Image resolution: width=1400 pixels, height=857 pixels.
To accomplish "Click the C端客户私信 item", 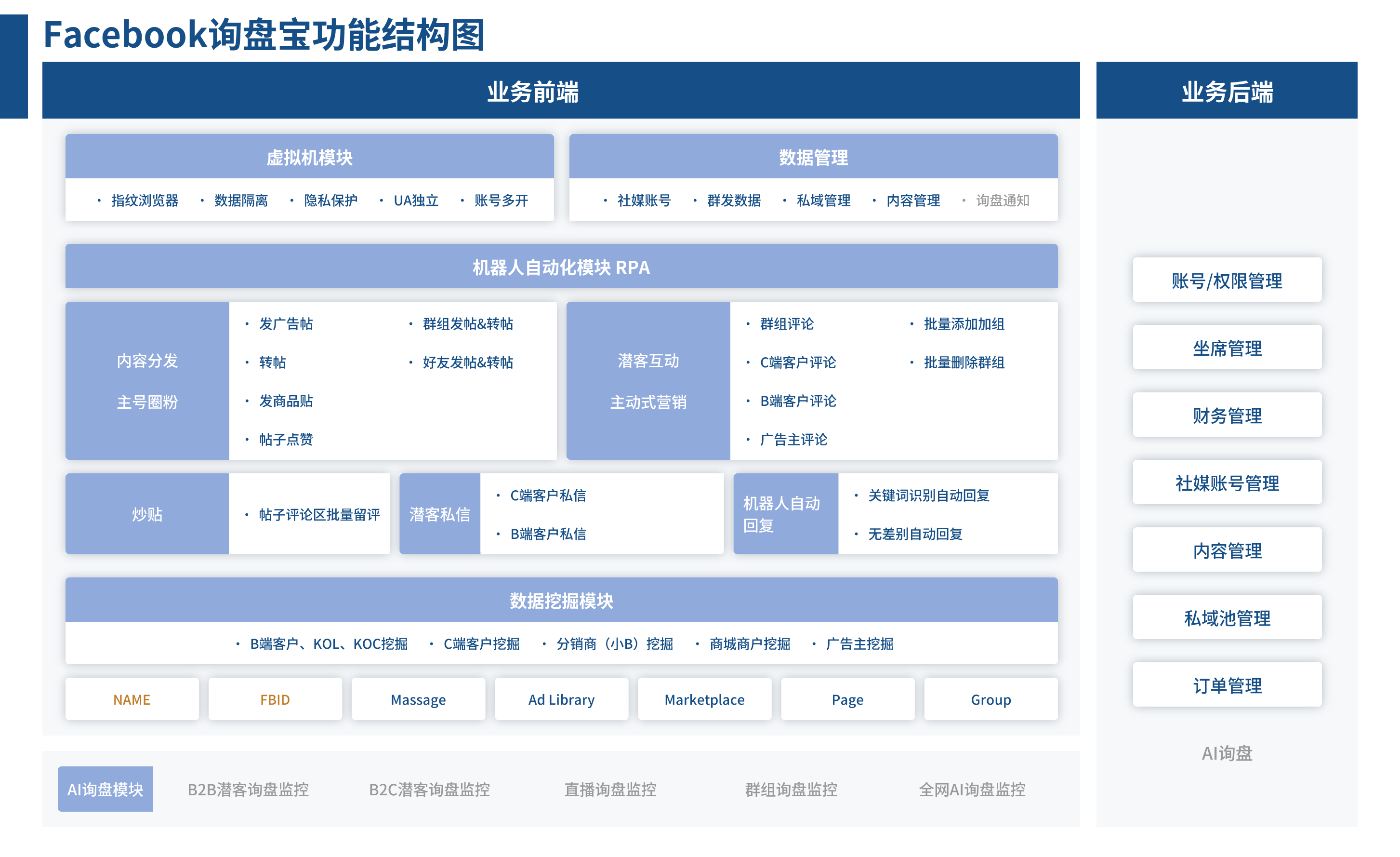I will point(548,495).
